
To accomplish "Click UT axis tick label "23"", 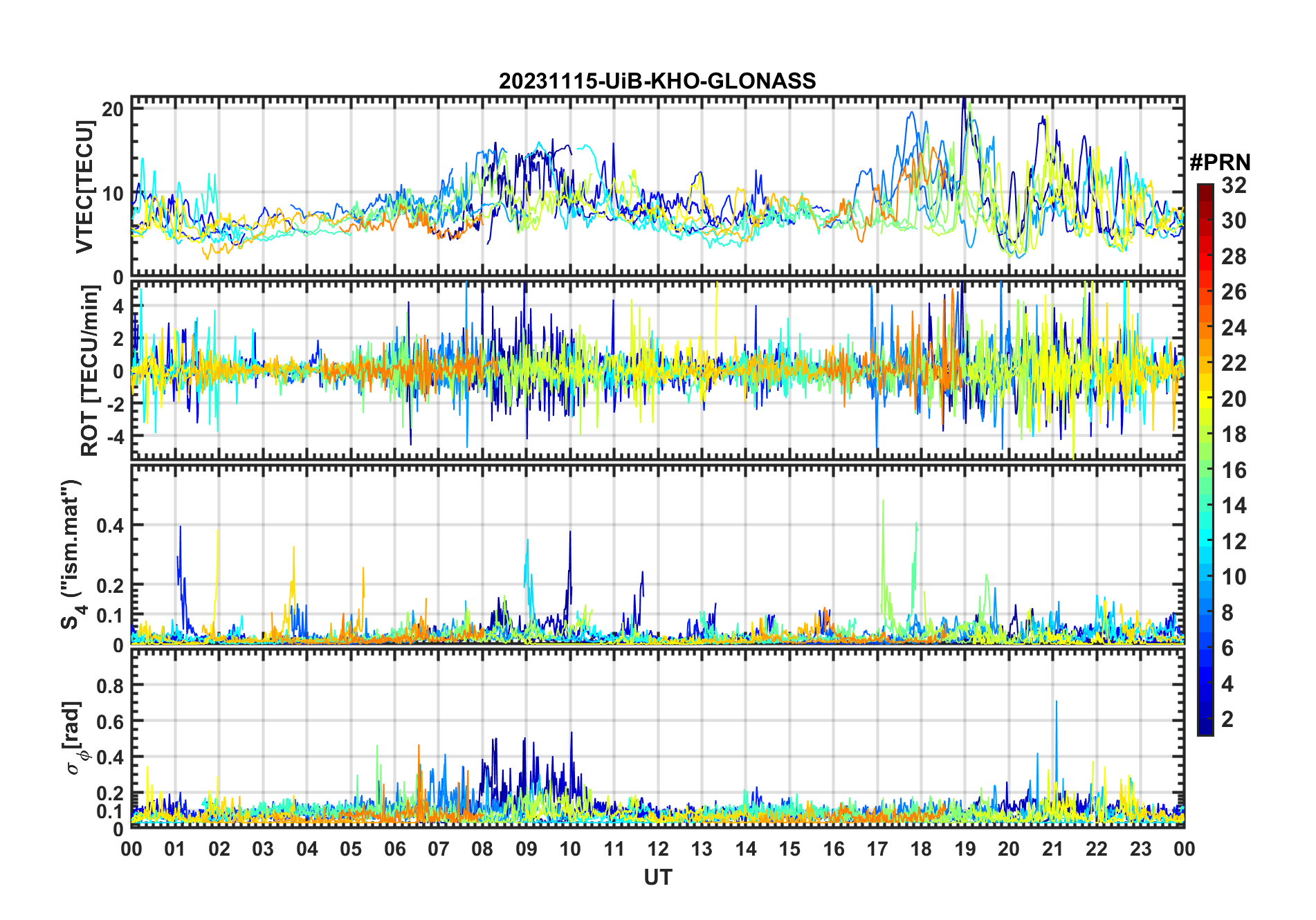I will [x=1141, y=849].
